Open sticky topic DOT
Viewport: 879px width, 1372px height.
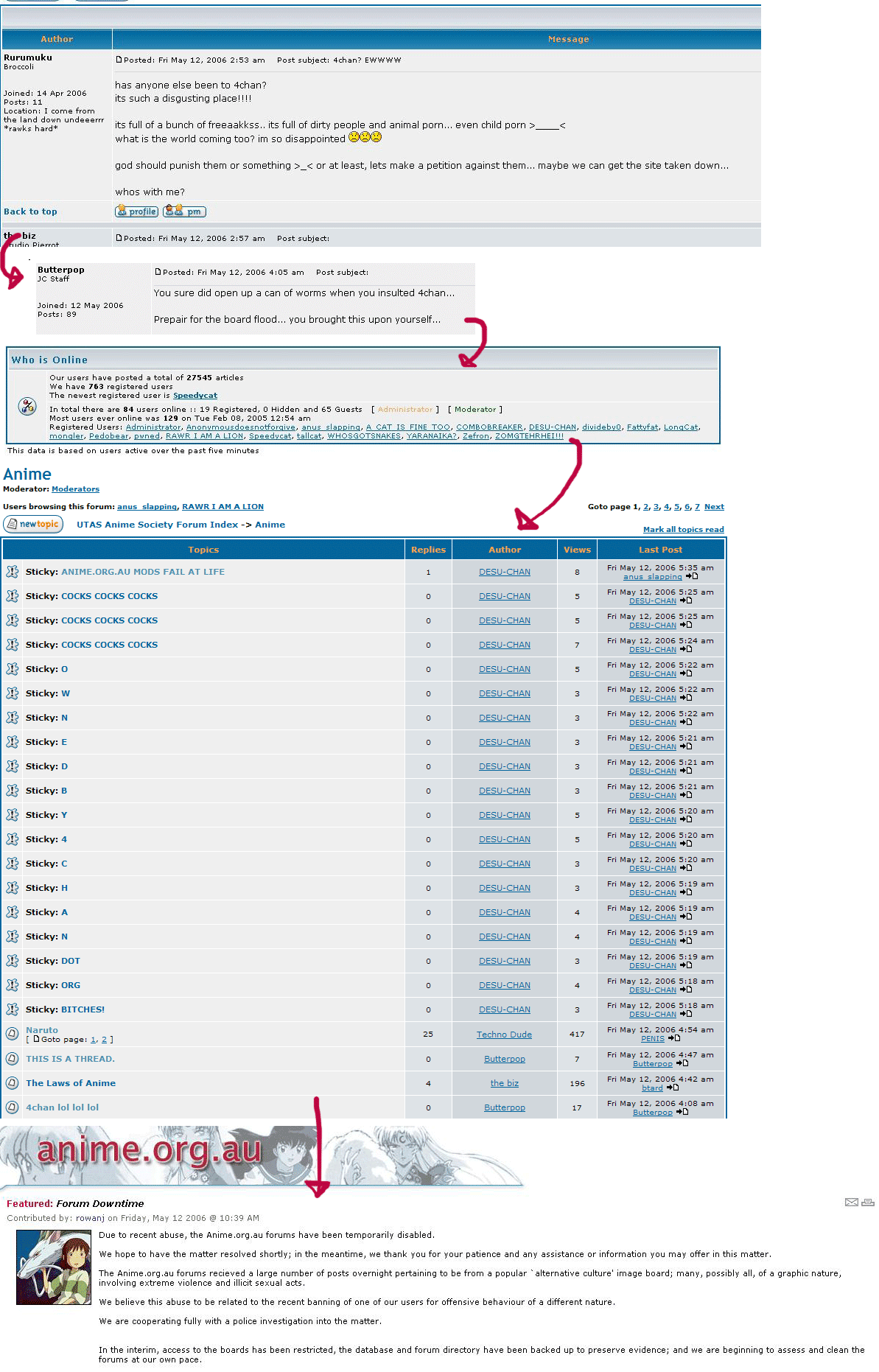[x=71, y=961]
